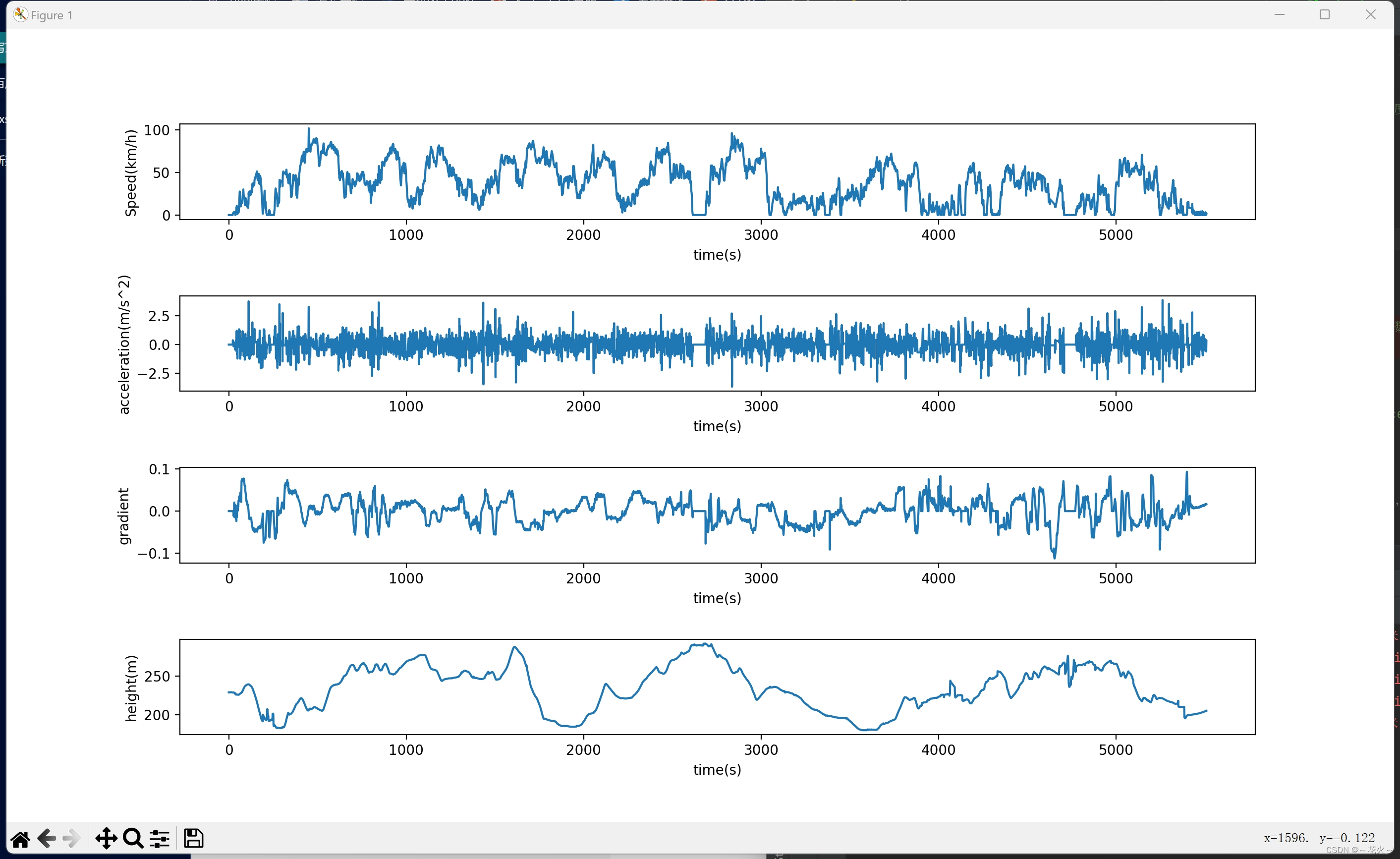Reset the view with the Home icon
1400x859 pixels.
(20, 839)
